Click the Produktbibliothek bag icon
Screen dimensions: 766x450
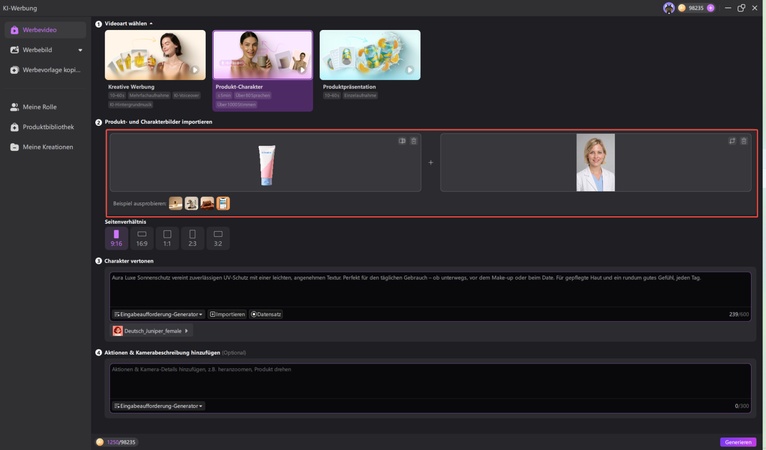15,127
